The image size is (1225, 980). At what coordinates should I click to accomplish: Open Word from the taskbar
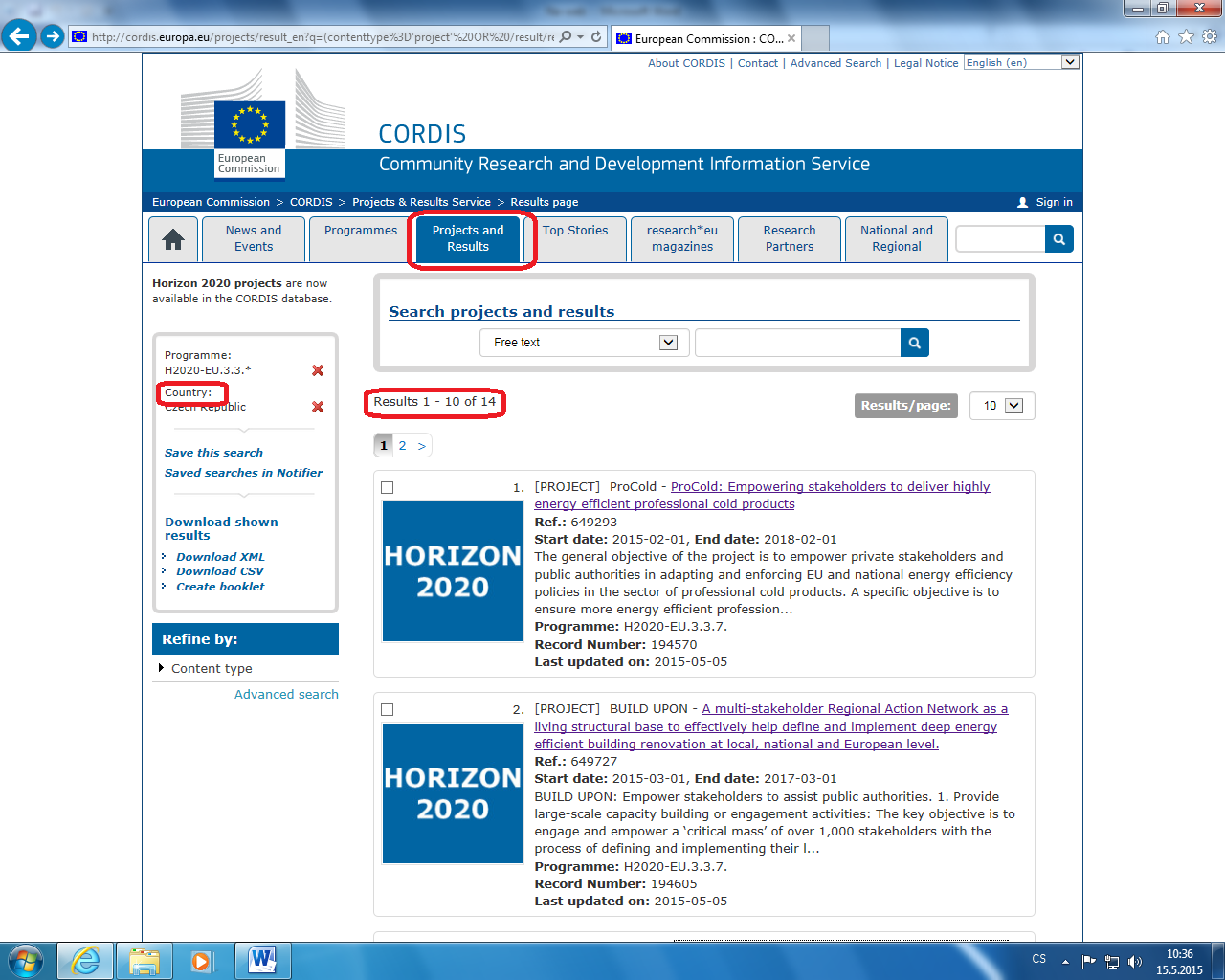[x=261, y=961]
